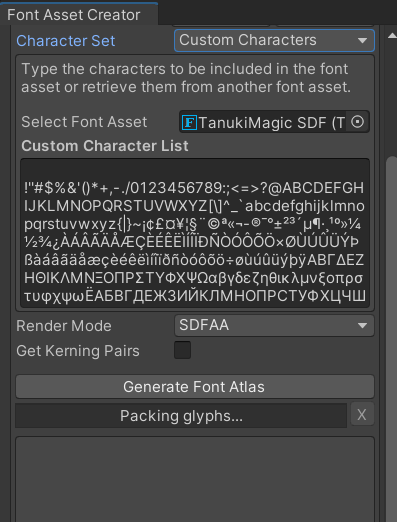Cancel glyph packing with the X button

[x=362, y=415]
